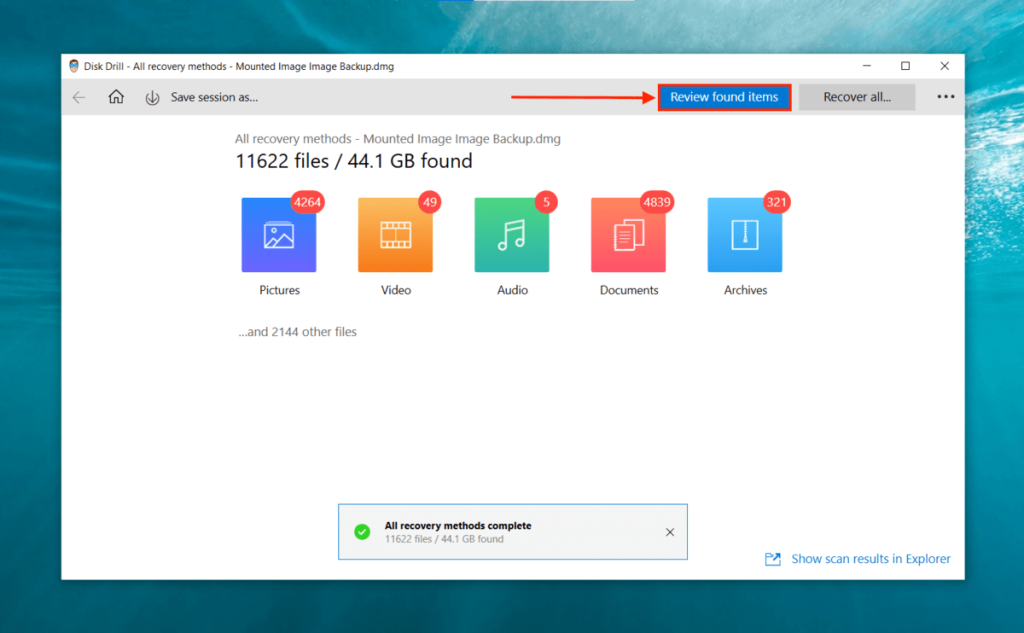Open the Recover all options

[857, 97]
